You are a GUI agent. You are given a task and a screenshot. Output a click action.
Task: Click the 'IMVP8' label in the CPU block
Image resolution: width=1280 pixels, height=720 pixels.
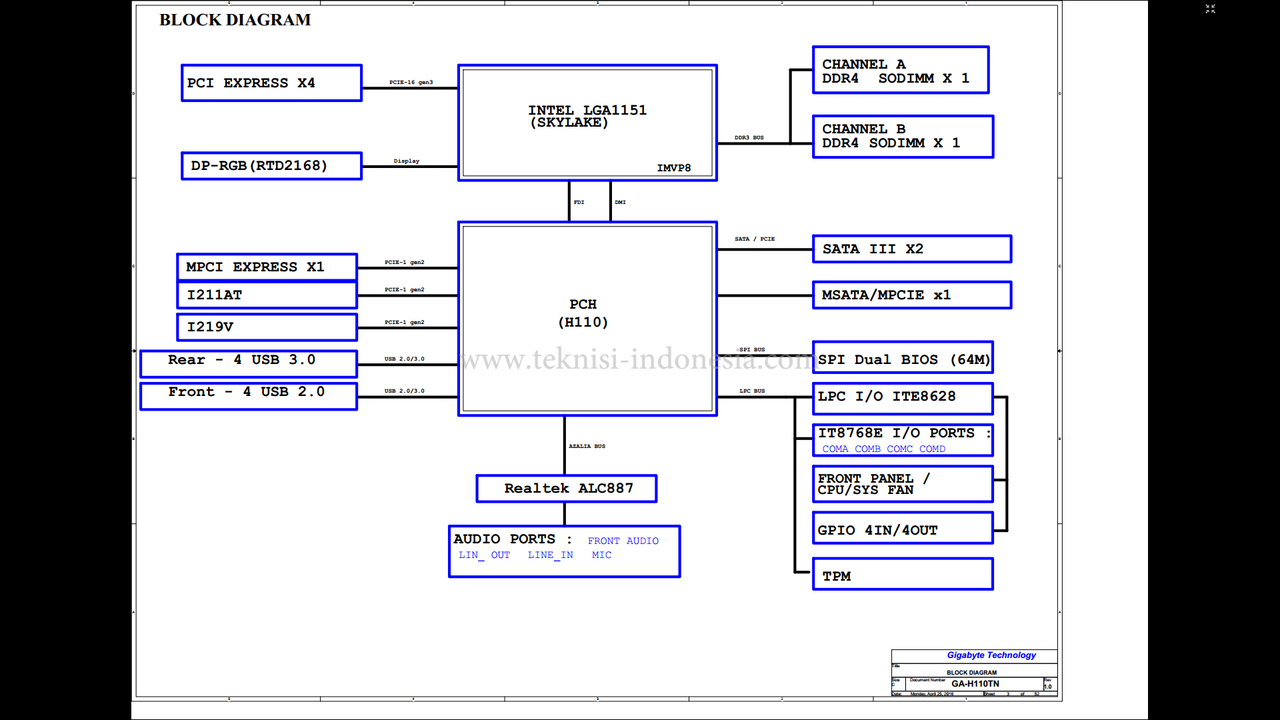click(x=674, y=168)
